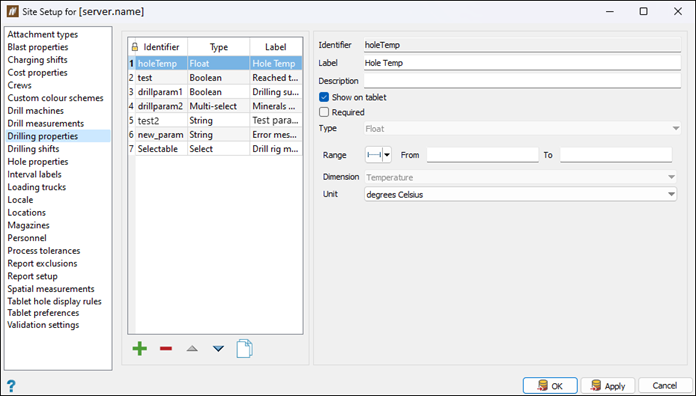Select the drillparam2 Multi-select row
The width and height of the screenshot is (696, 396).
point(215,106)
